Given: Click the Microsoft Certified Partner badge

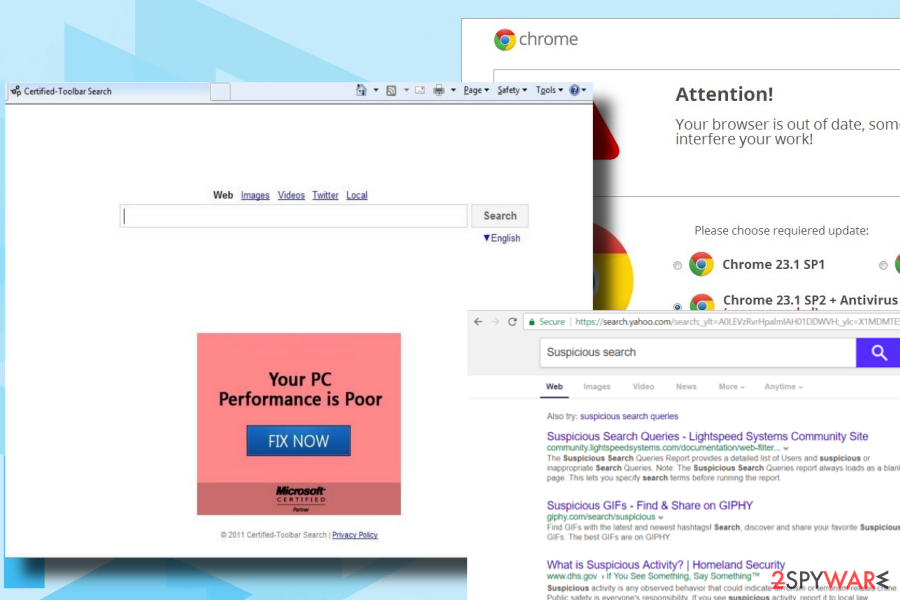Looking at the screenshot, I should (x=300, y=498).
